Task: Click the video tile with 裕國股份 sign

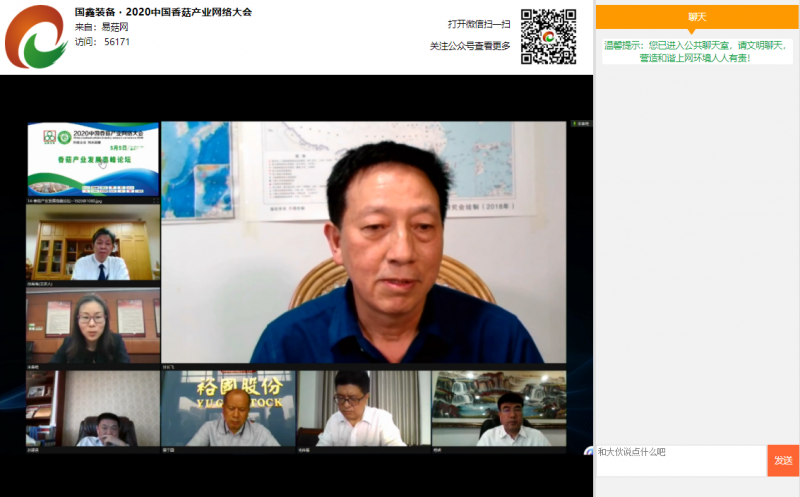Action: tap(228, 408)
